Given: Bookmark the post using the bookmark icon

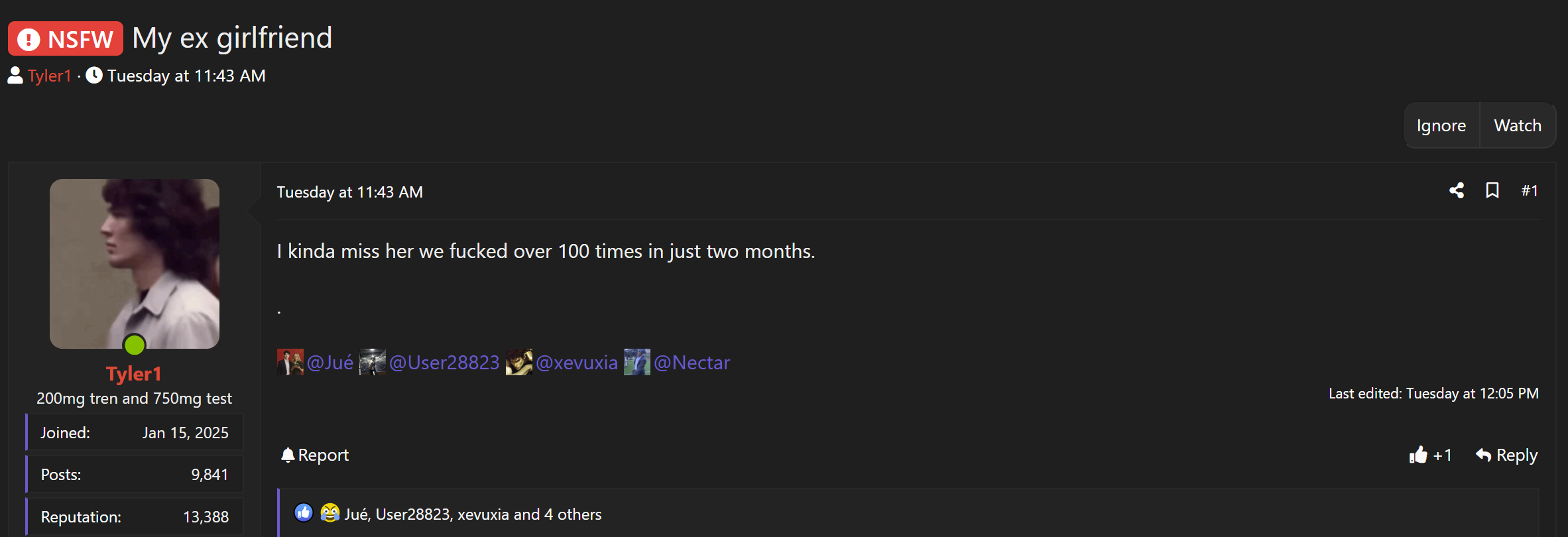Looking at the screenshot, I should pos(1492,191).
